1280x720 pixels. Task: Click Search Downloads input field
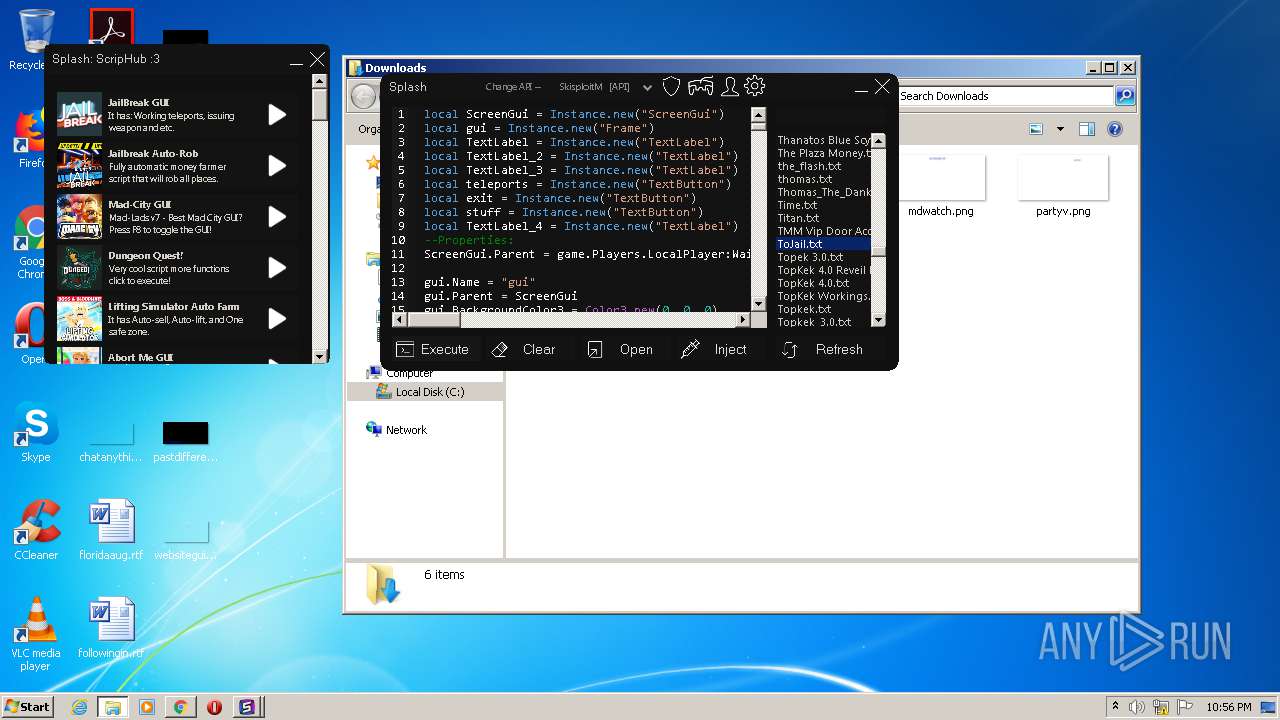pos(1004,96)
